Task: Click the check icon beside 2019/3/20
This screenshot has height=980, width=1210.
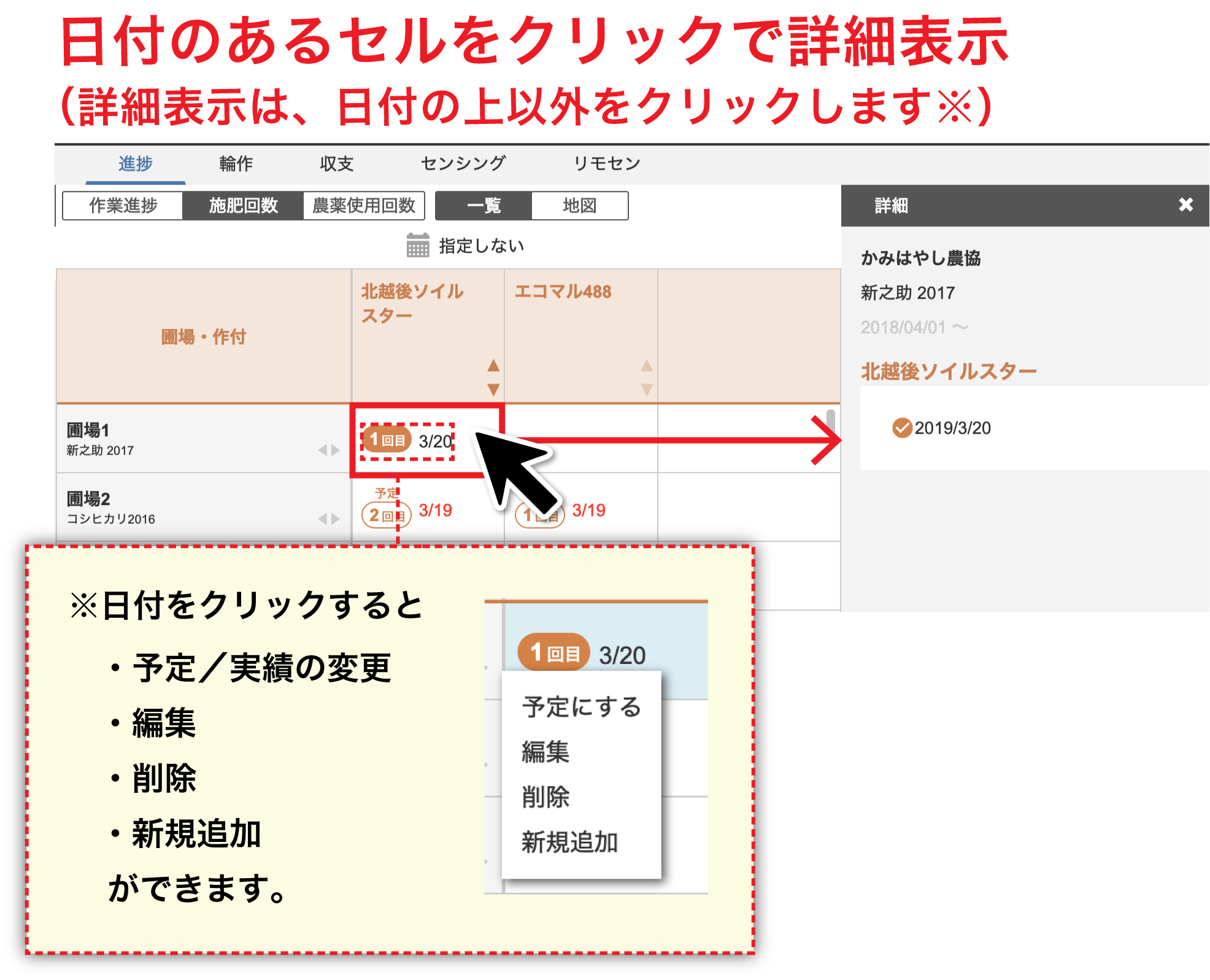Action: pos(902,428)
